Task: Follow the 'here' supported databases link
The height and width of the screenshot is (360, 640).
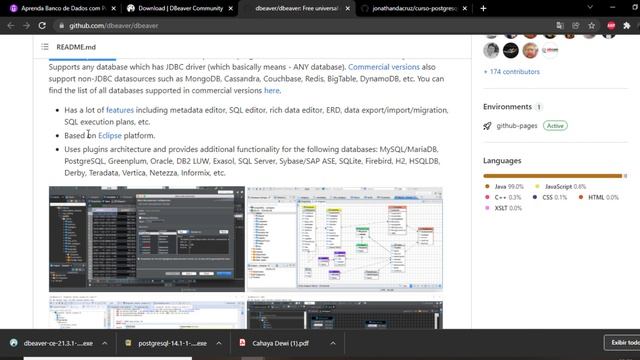Action: coord(271,91)
